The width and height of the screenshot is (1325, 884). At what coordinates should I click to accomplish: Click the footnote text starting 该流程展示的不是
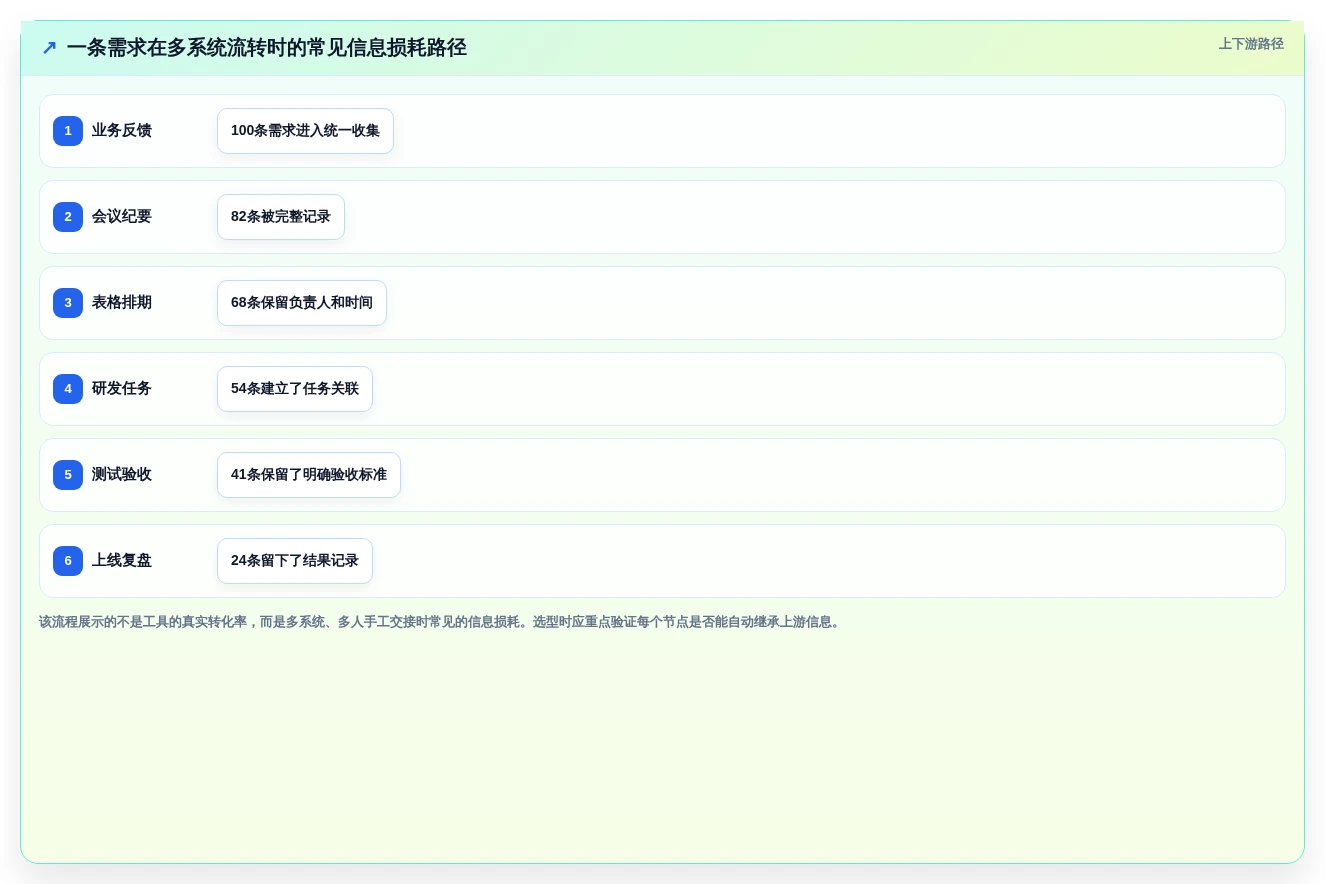pos(441,622)
